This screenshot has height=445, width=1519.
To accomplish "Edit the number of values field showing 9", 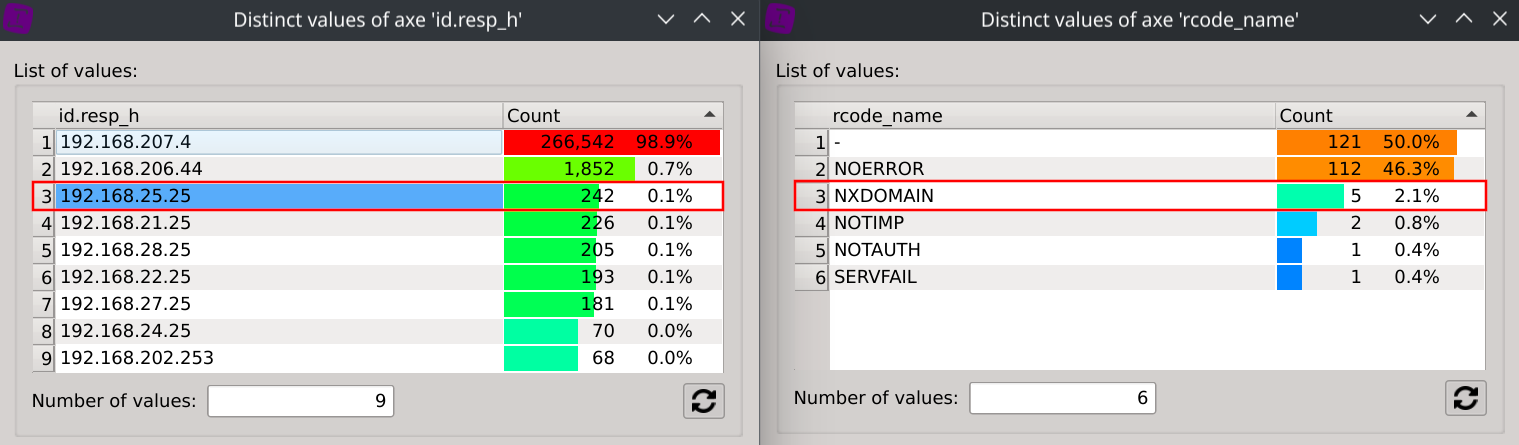I will click(300, 401).
